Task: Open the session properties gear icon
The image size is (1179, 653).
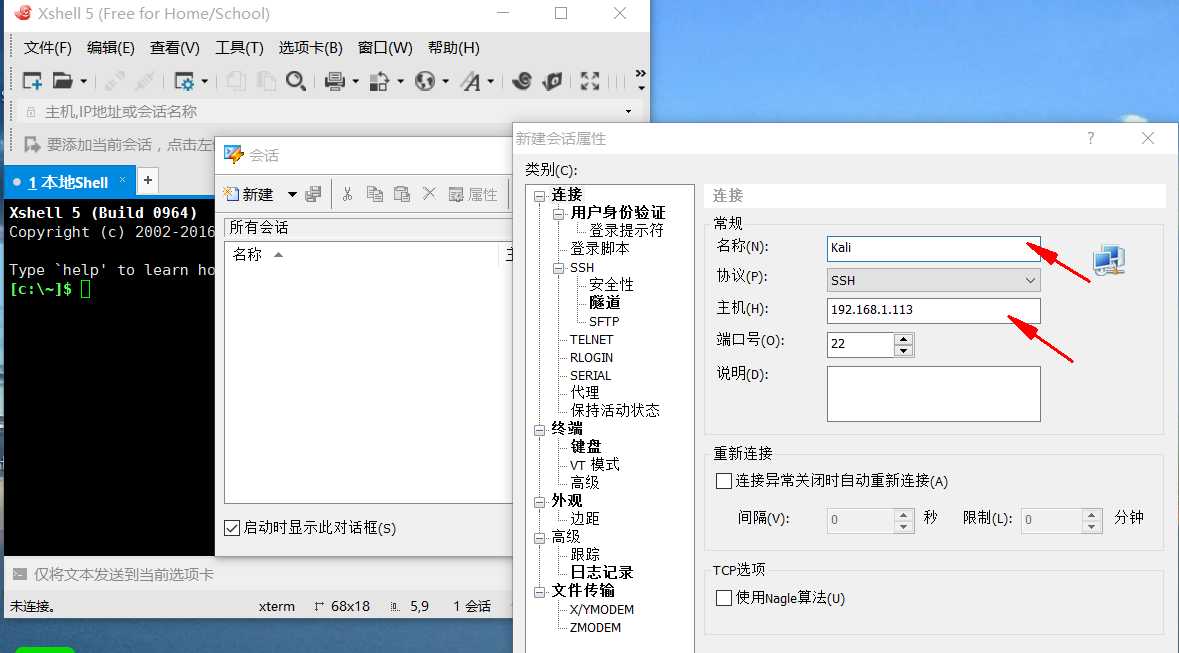Action: coord(184,80)
